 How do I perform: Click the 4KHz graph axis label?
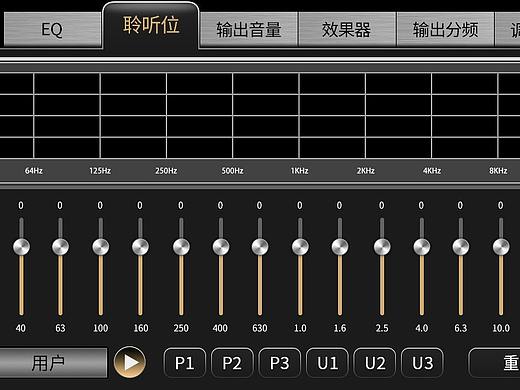pos(432,171)
